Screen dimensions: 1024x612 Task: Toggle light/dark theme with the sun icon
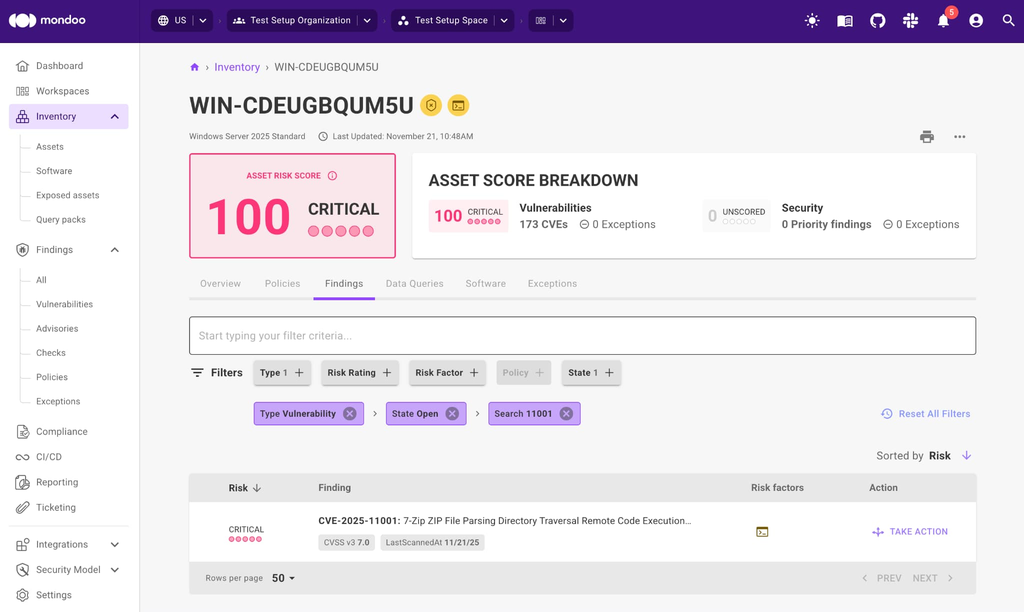812,20
